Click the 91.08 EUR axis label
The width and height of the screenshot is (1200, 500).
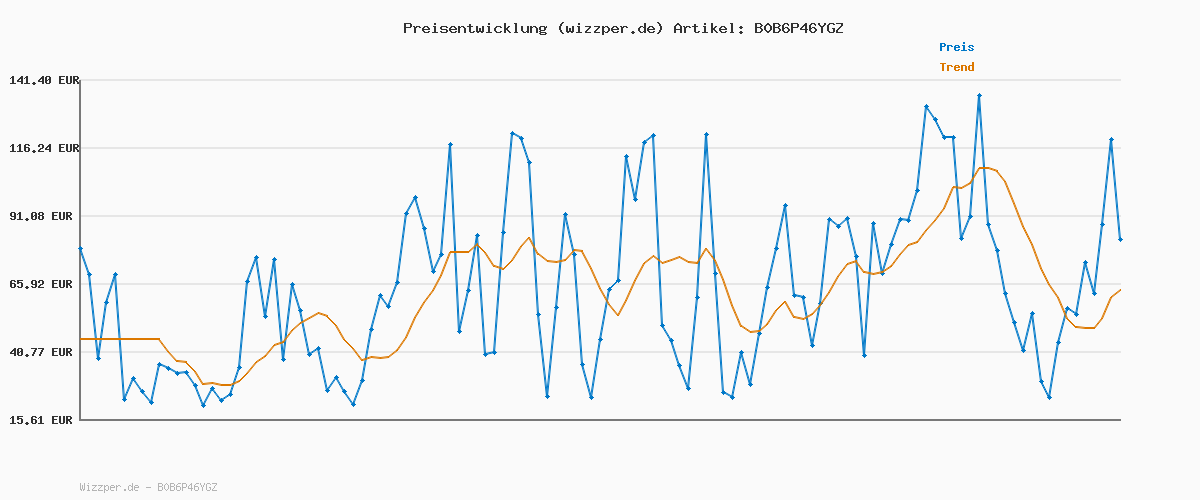coord(45,216)
